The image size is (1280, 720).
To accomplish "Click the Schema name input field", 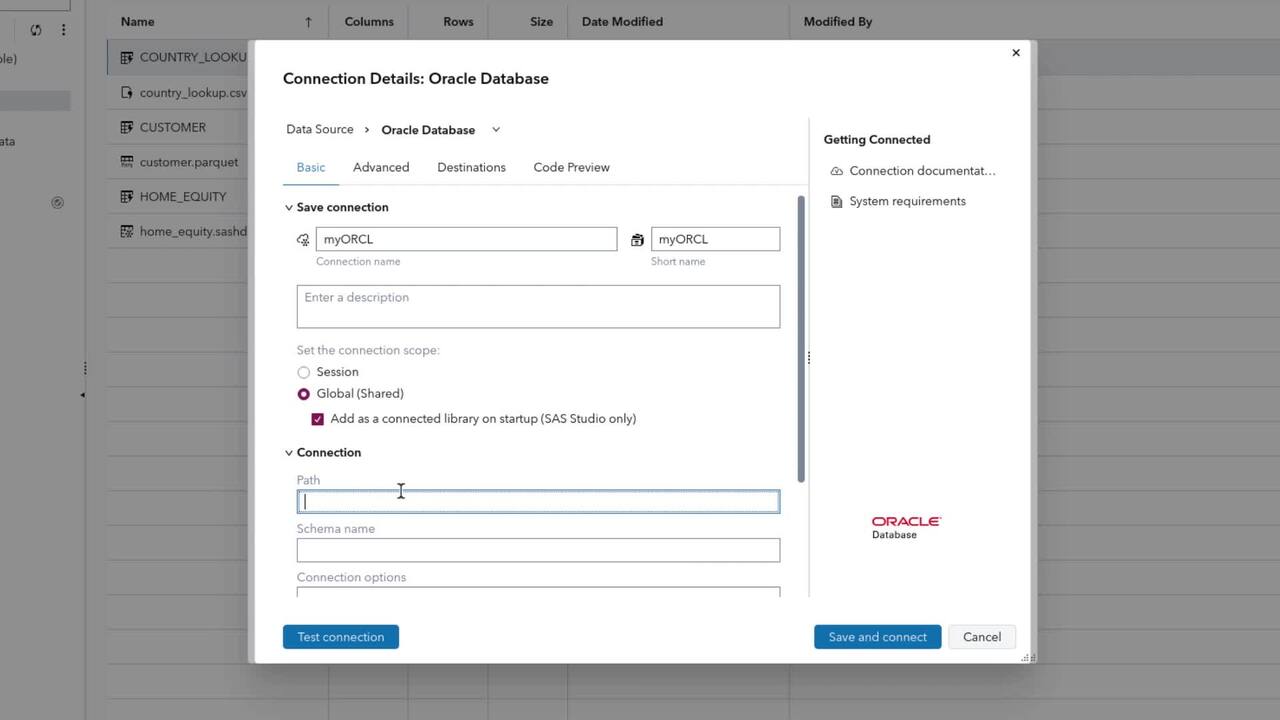I will point(538,550).
